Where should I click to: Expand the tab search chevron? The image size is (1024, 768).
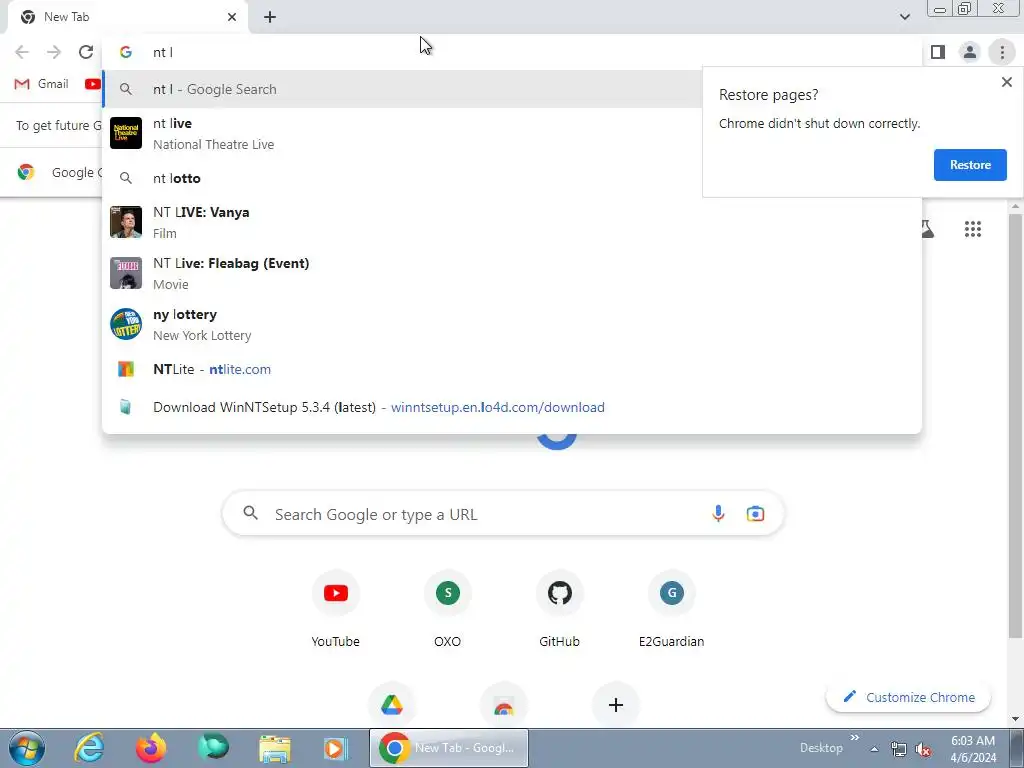(904, 17)
